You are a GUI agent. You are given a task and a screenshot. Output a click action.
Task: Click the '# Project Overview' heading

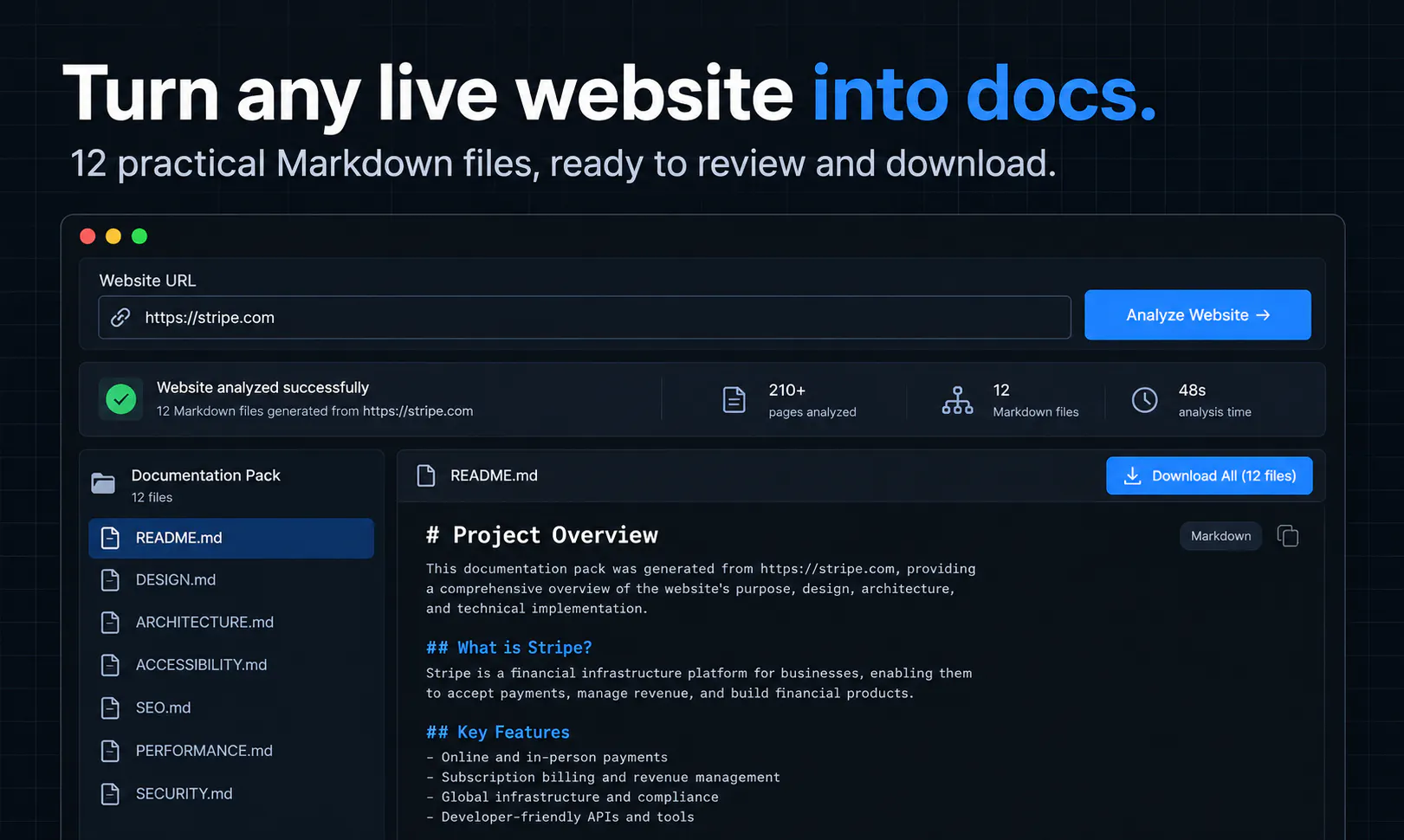tap(542, 535)
